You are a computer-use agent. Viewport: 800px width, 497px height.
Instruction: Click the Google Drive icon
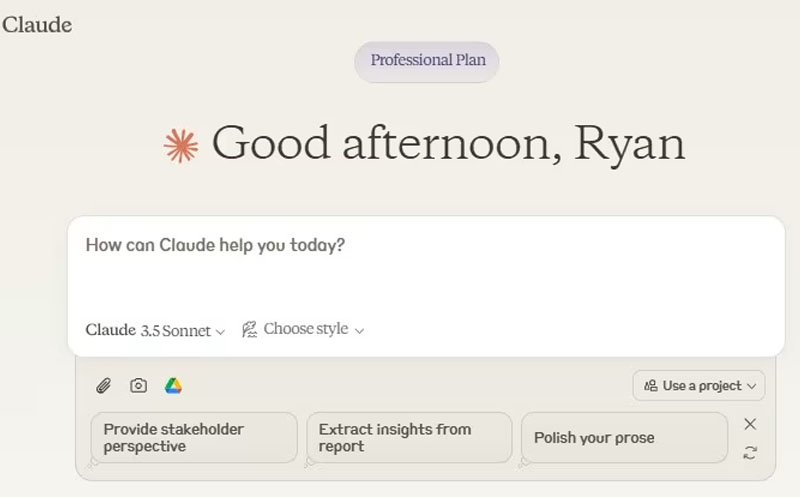(x=173, y=386)
